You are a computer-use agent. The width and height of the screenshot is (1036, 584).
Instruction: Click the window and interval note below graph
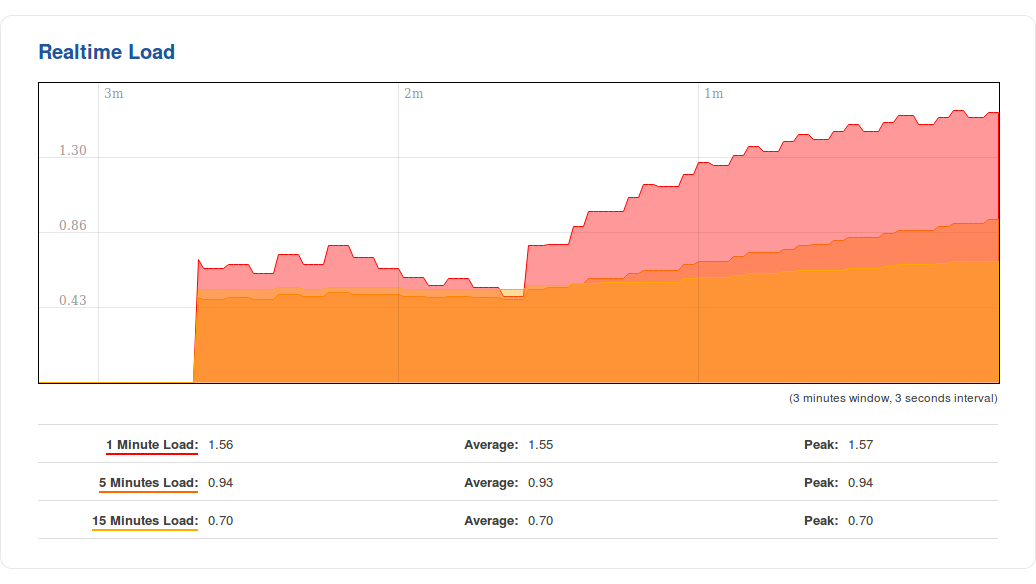coord(893,398)
